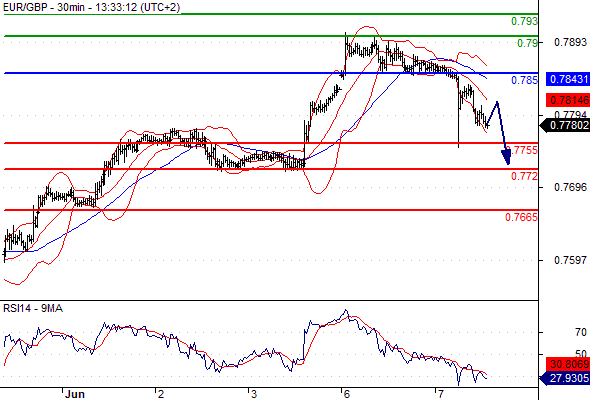
Task: Click the green 0.793 resistance label
Action: pos(524,21)
